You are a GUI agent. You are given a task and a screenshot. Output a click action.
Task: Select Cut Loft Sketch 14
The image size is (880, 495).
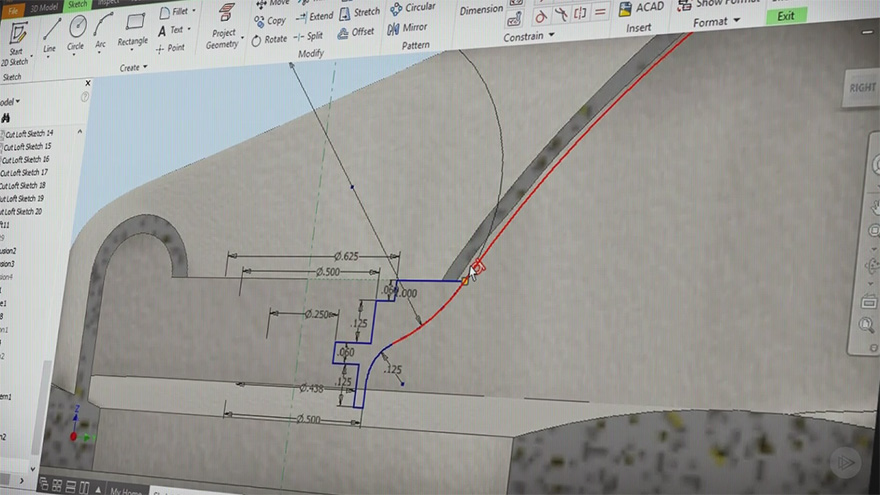29,134
